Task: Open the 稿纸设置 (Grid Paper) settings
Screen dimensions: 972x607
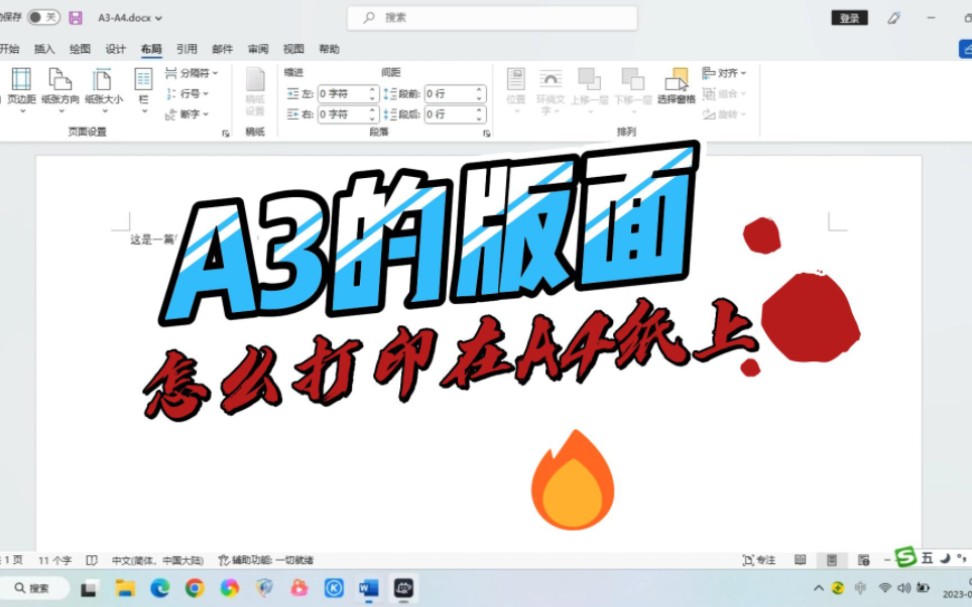Action: click(255, 90)
